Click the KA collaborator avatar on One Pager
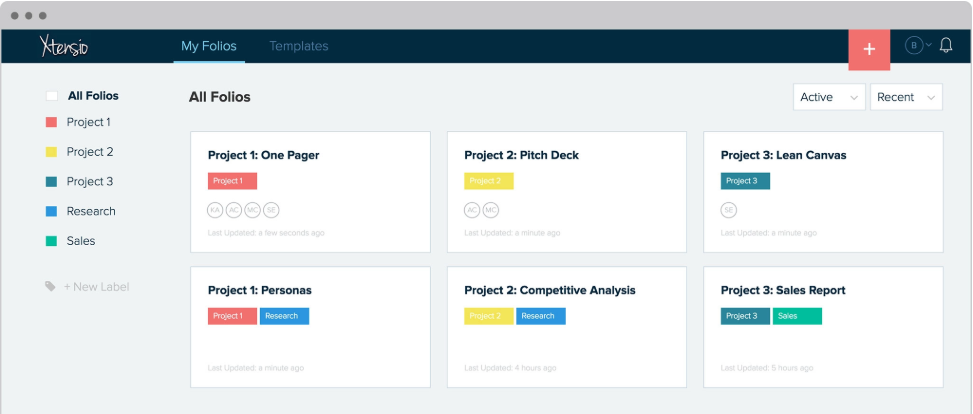973x414 pixels. (x=215, y=210)
